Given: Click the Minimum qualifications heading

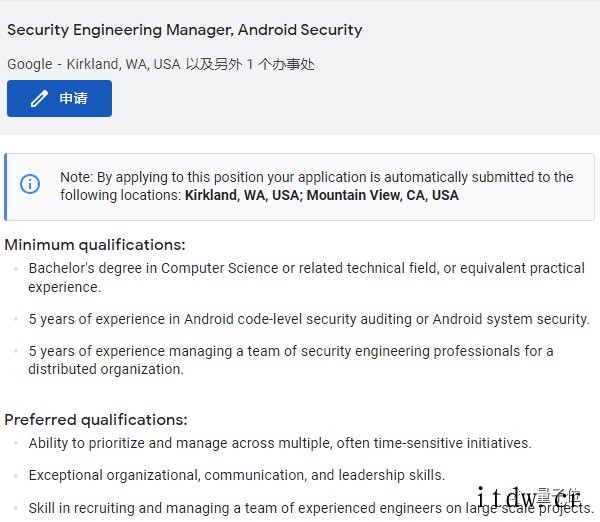Looking at the screenshot, I should 95,245.
